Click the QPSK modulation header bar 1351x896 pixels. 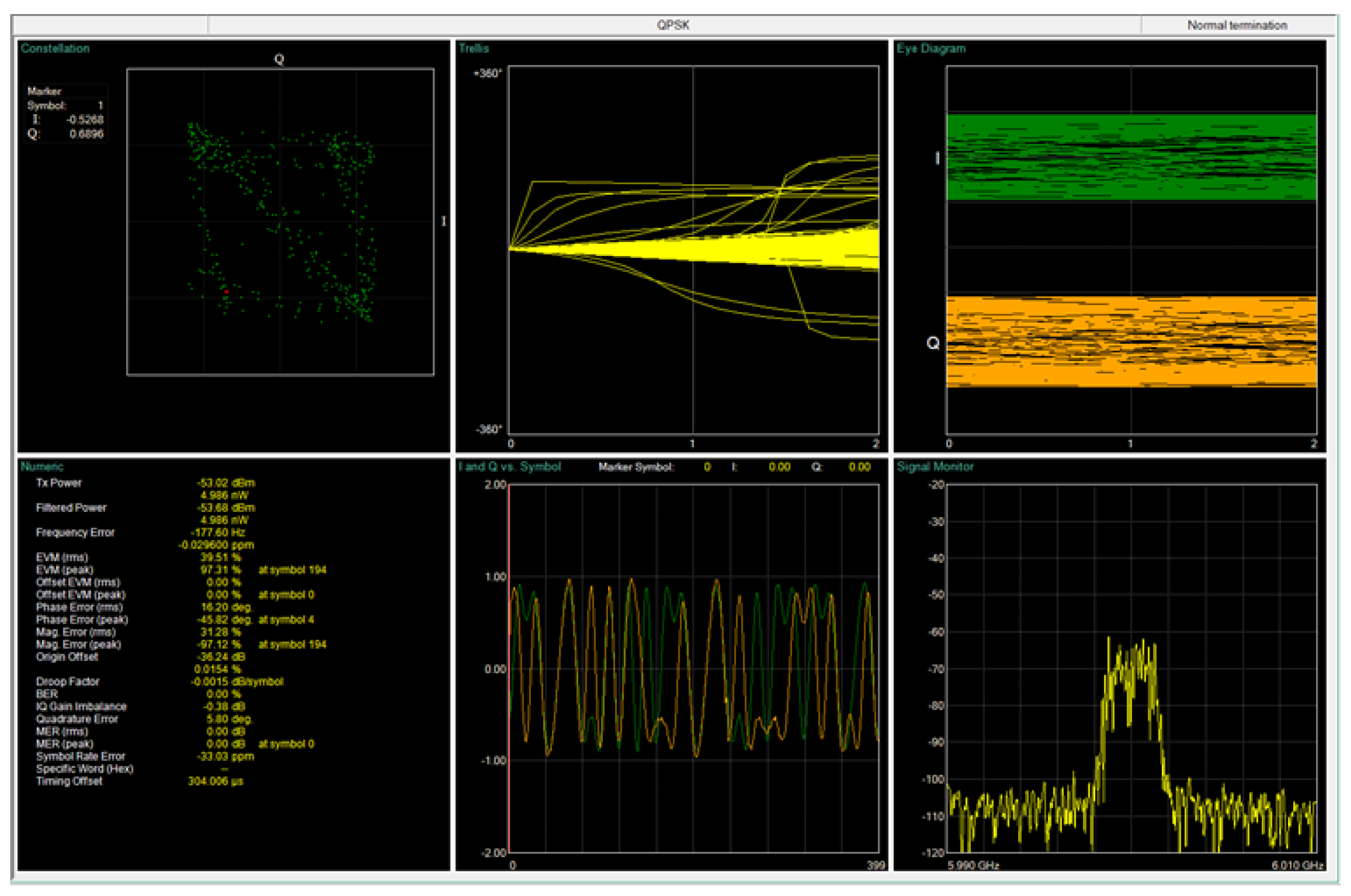click(673, 25)
